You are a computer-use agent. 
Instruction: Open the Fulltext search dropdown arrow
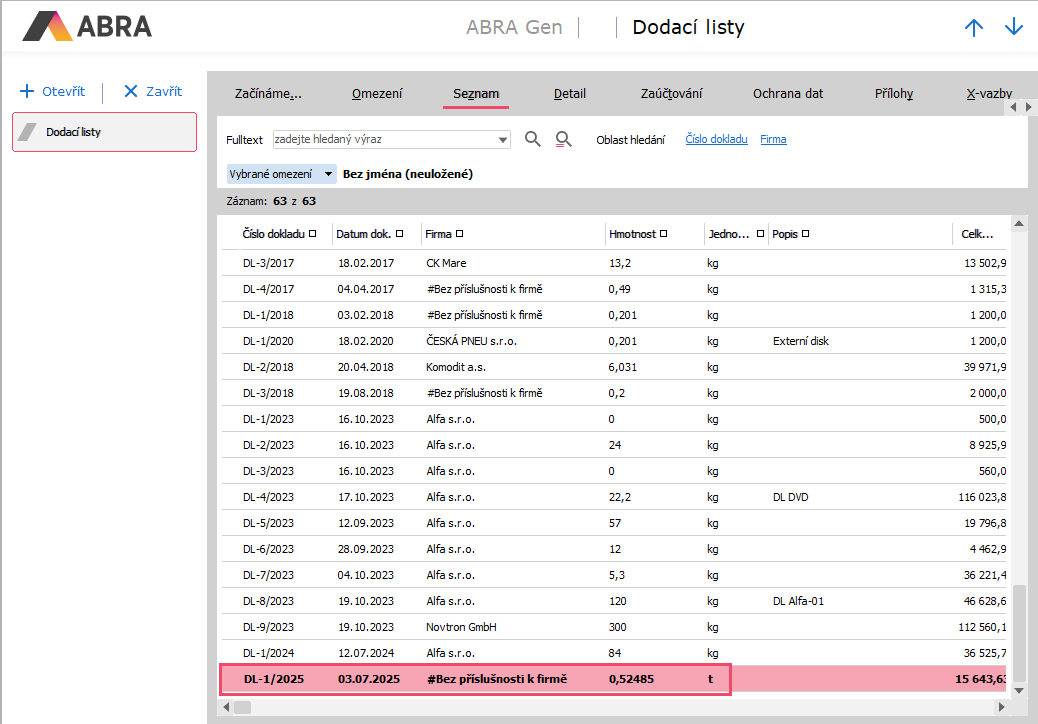coord(502,140)
